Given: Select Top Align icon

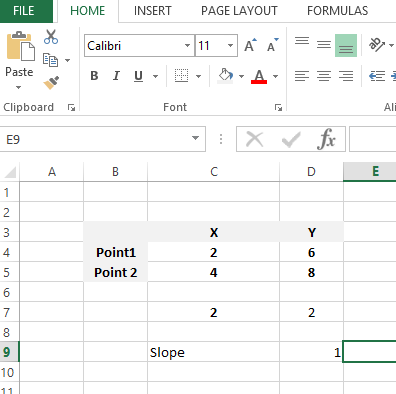Looking at the screenshot, I should point(302,41).
